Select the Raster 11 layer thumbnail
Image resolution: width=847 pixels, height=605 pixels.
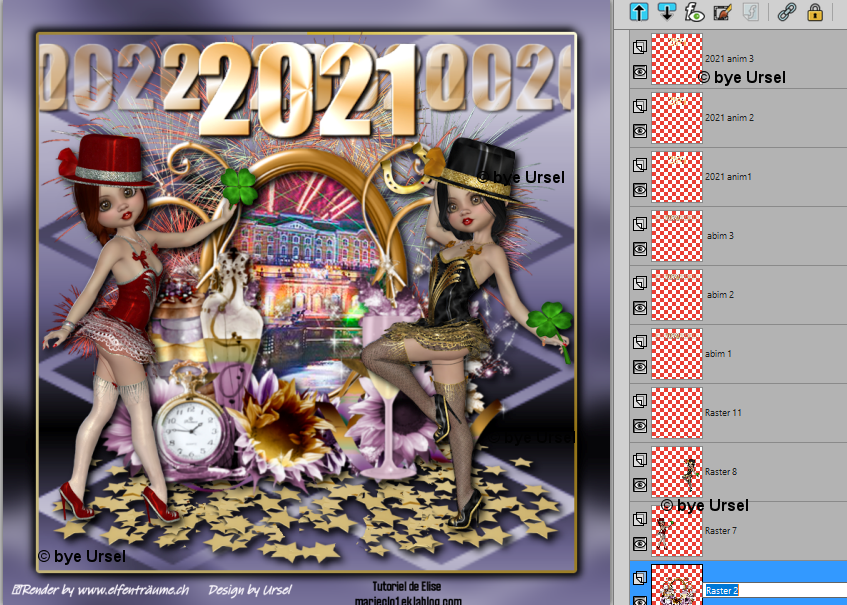pos(677,413)
